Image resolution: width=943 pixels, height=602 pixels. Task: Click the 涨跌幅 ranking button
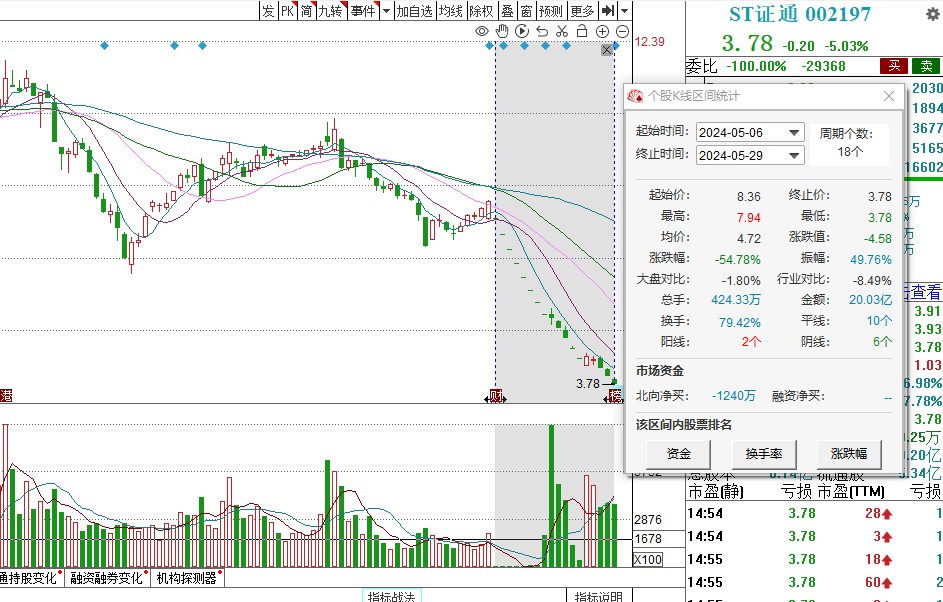click(849, 453)
